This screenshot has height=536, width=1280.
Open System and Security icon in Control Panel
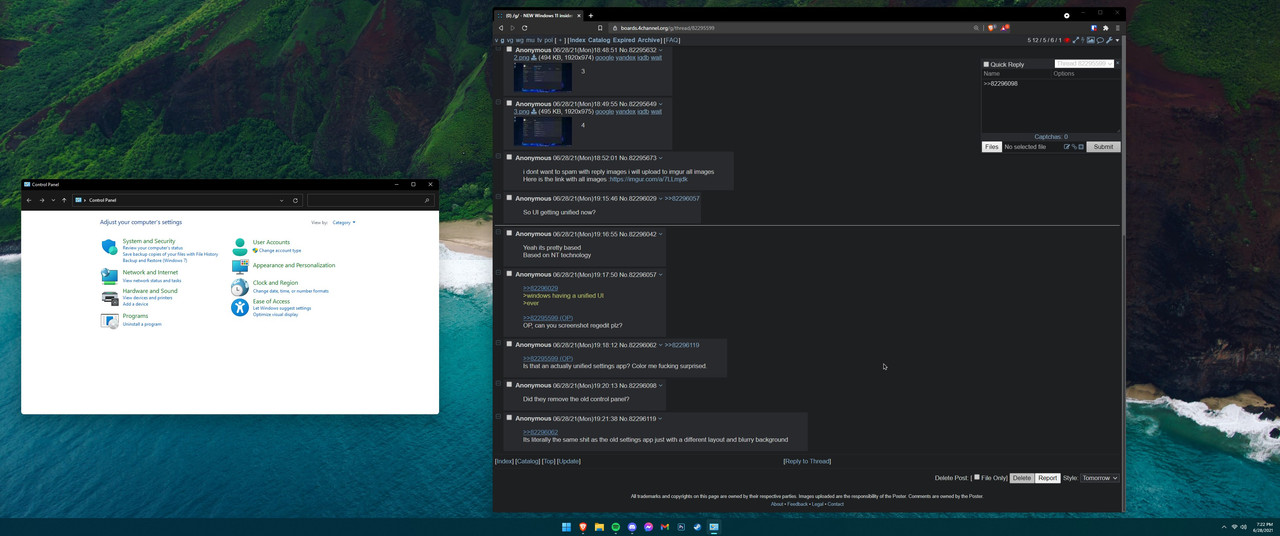click(x=109, y=247)
